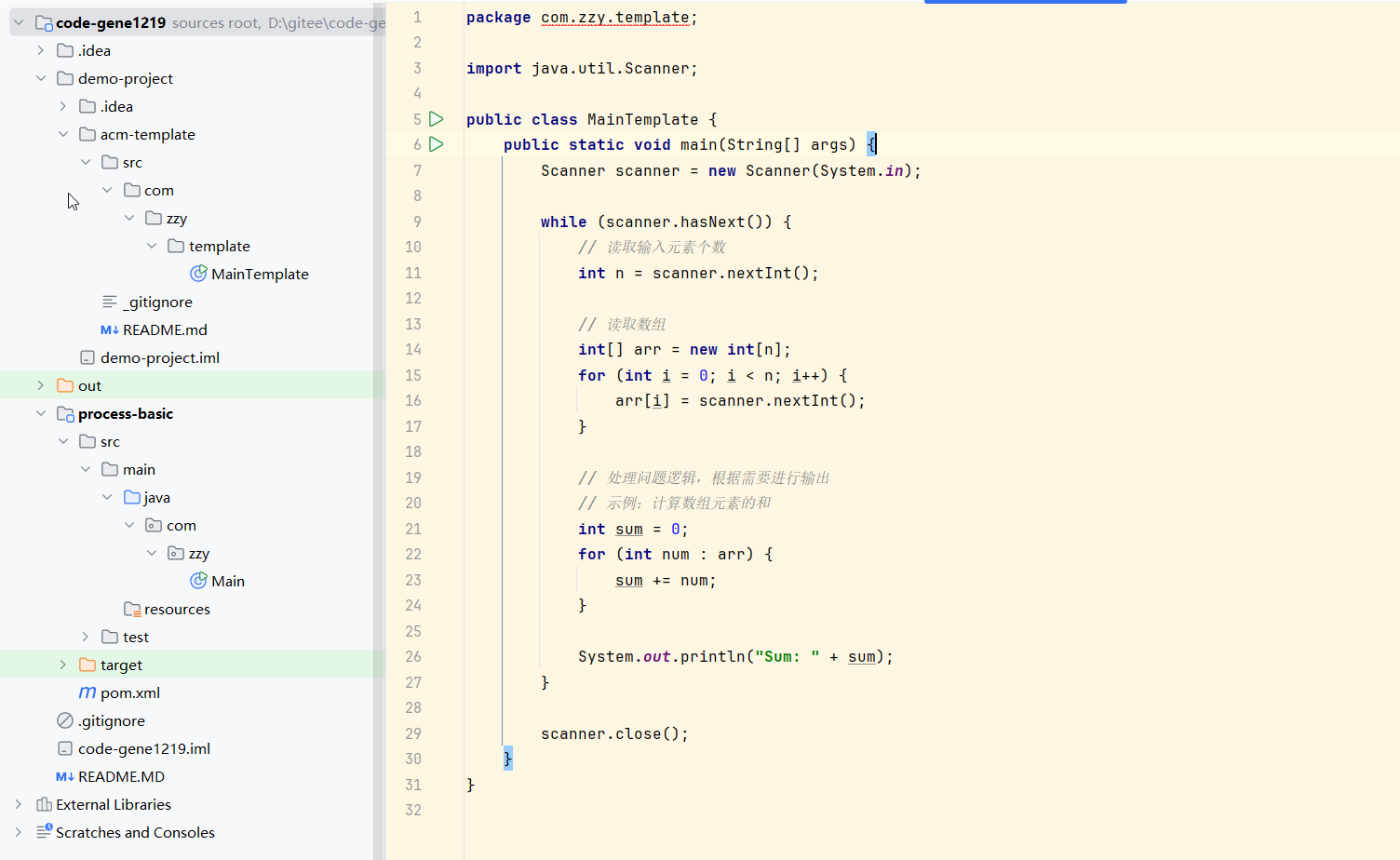Click 'int n = scanner.nextInt();' on line 11
Viewport: 1400px width, 860px height.
(x=698, y=273)
